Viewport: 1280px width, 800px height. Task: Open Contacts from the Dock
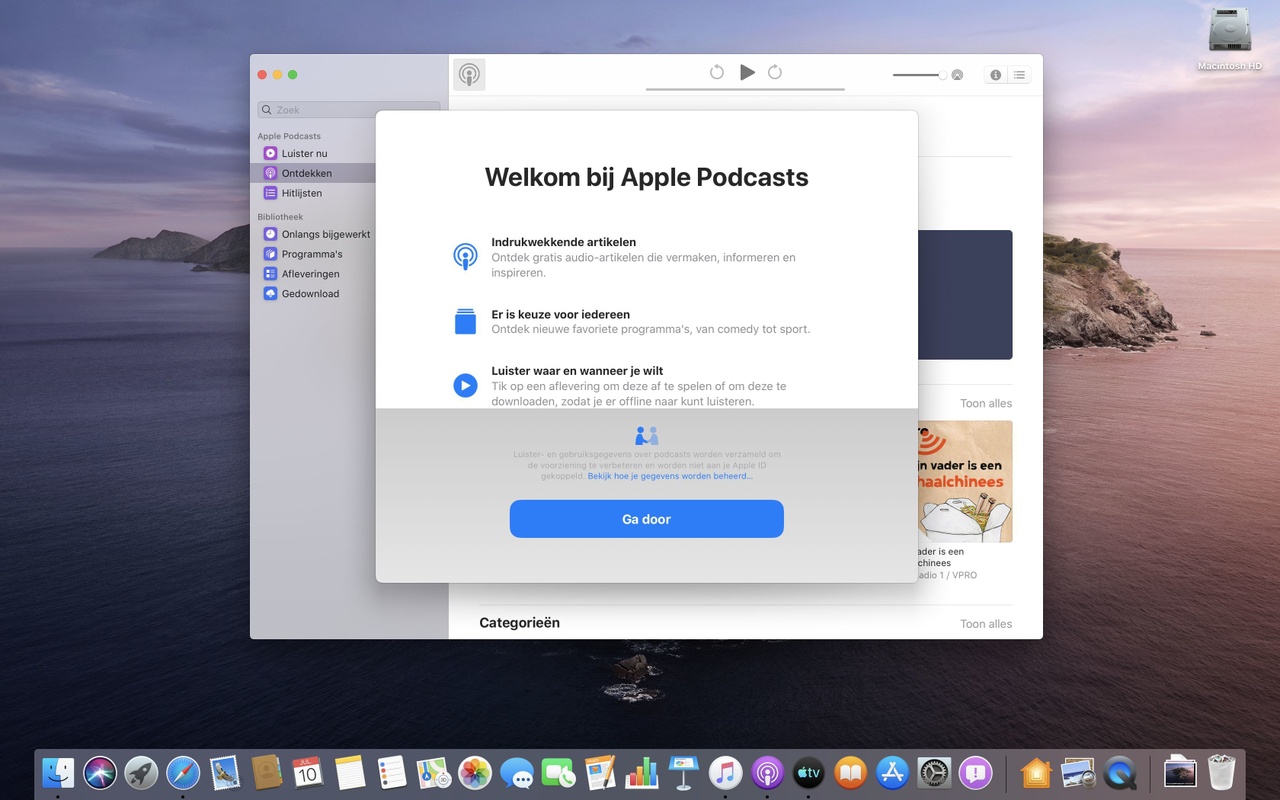pyautogui.click(x=266, y=772)
